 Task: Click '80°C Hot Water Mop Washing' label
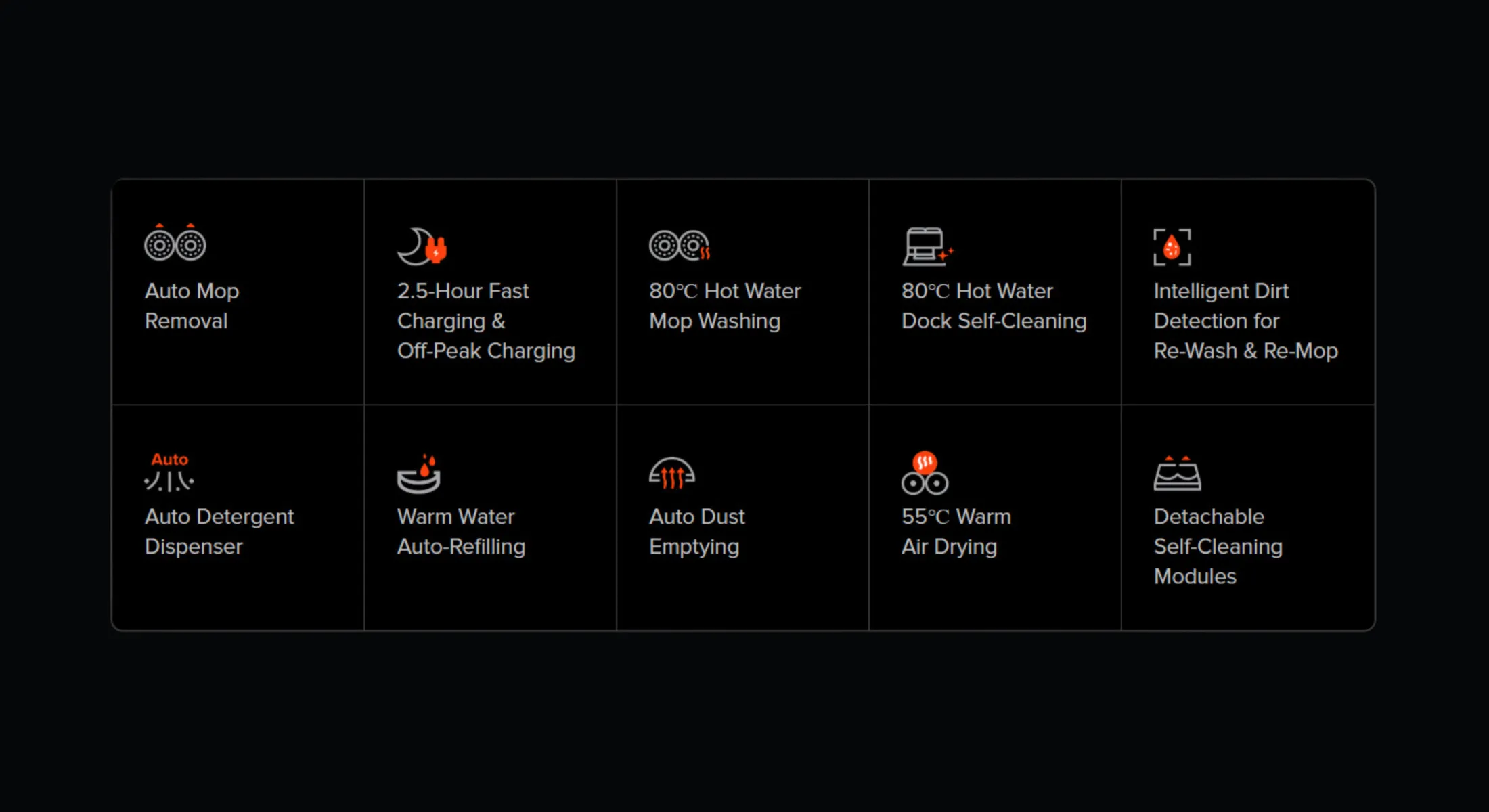click(725, 306)
